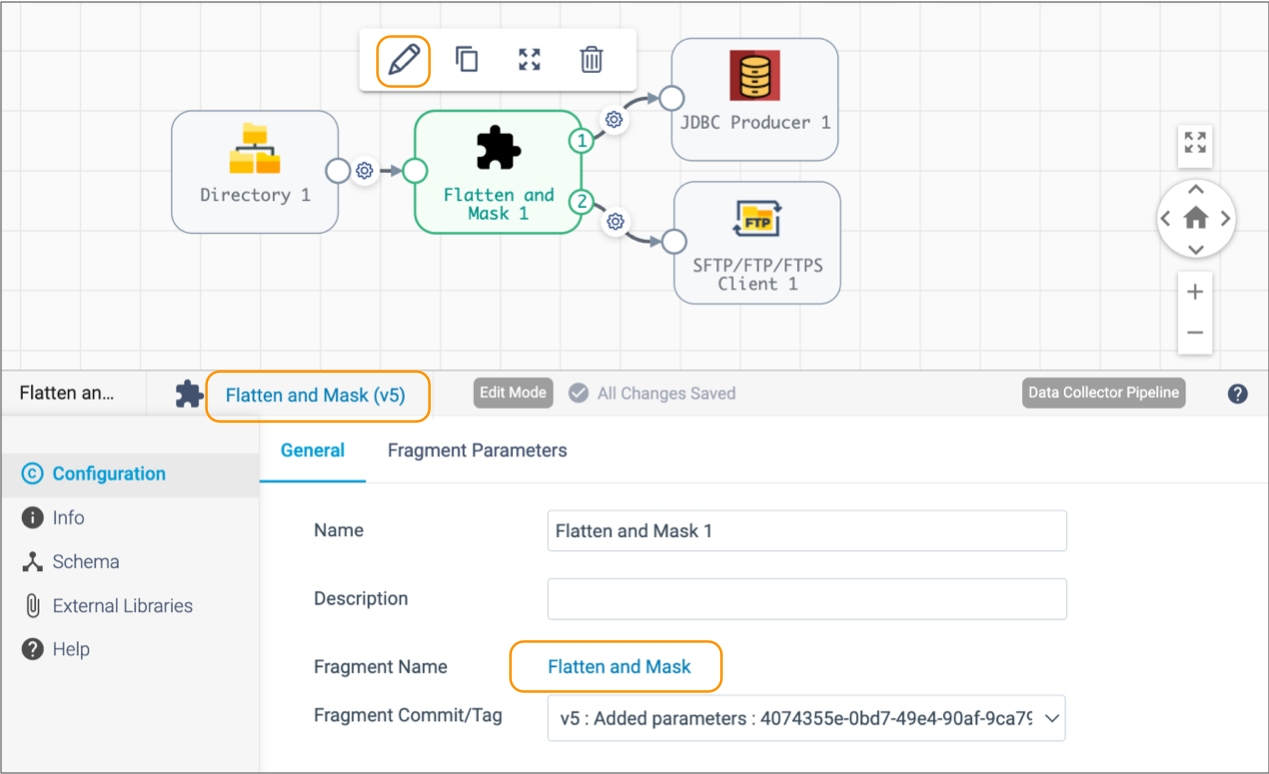Click output port 2 of Flatten and Mask
The width and height of the screenshot is (1269, 774).
pos(581,203)
